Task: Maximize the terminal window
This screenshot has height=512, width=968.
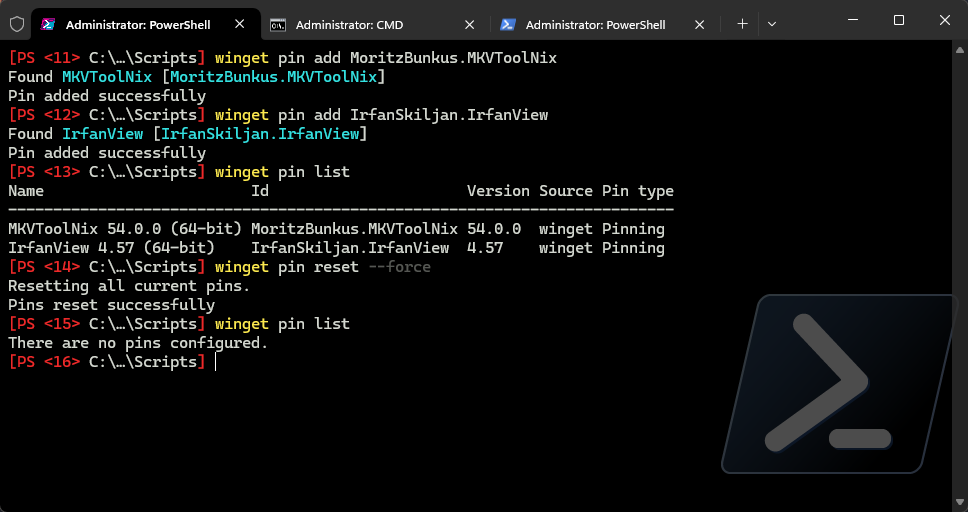Action: click(x=899, y=20)
